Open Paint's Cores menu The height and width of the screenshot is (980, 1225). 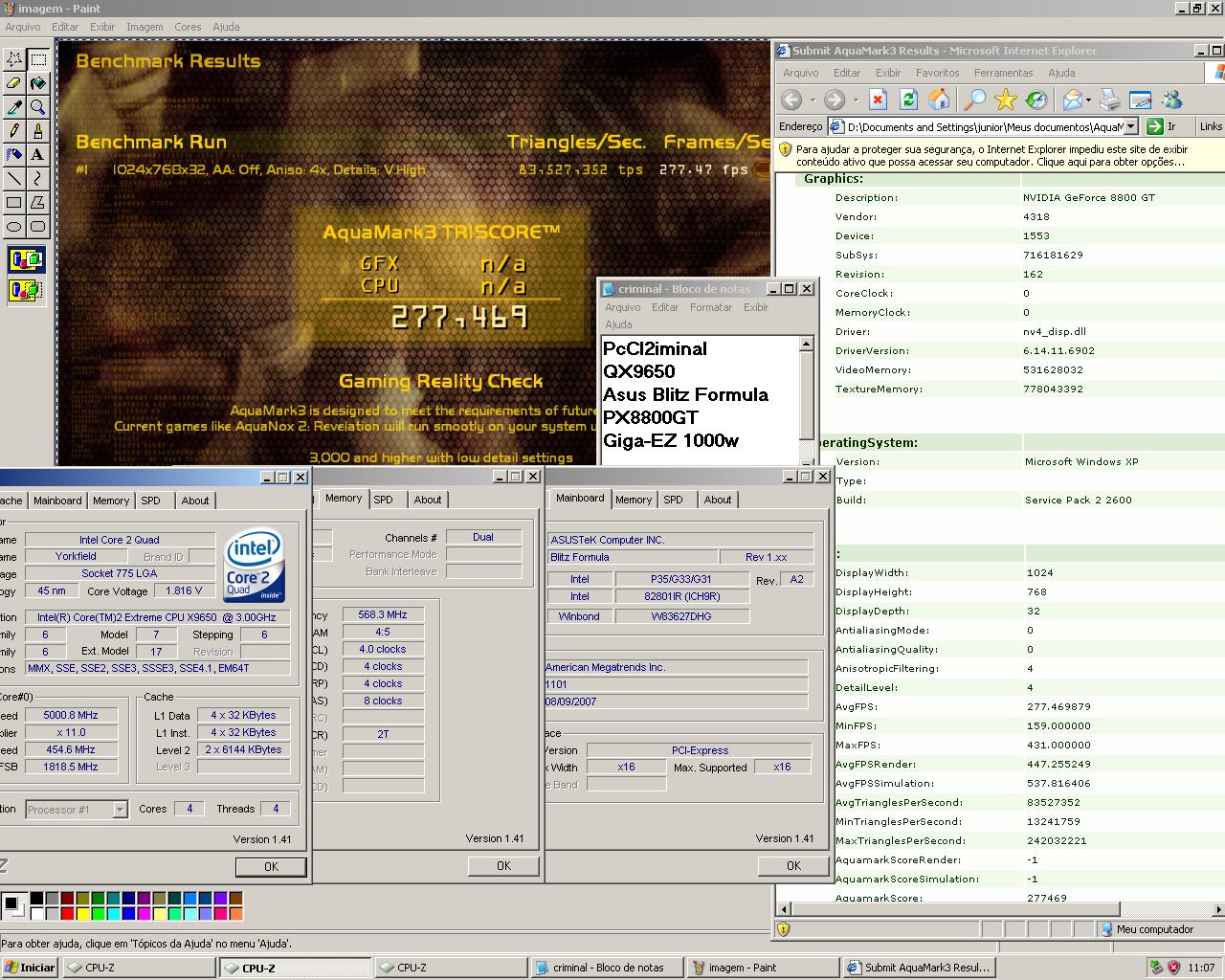188,27
